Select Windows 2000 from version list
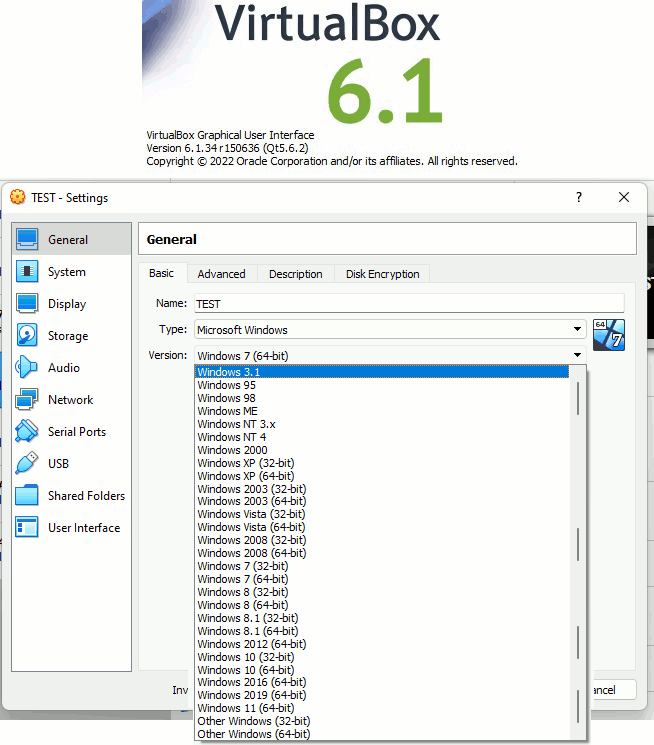This screenshot has height=745, width=654. [x=382, y=450]
